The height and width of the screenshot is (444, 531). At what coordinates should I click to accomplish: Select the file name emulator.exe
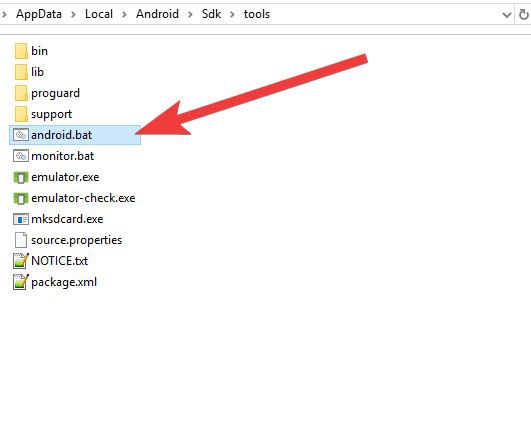point(65,177)
